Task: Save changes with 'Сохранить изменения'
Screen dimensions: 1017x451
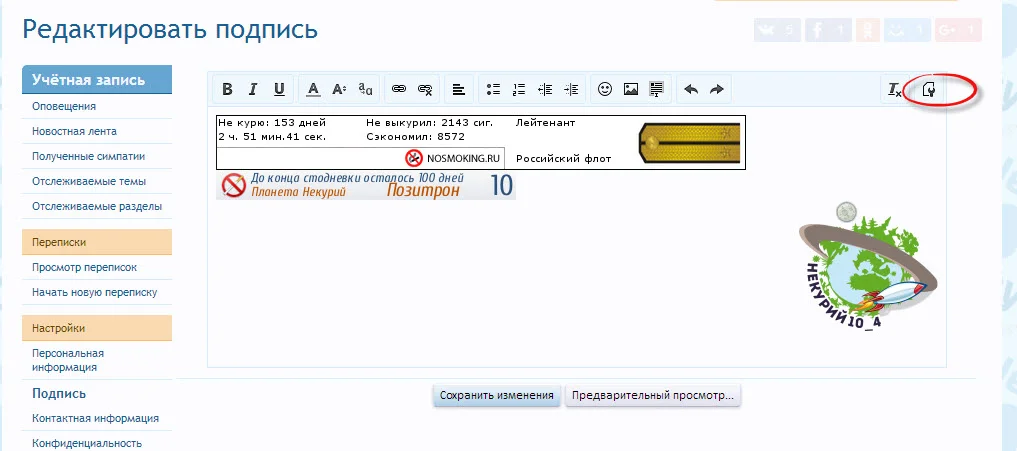Action: pos(496,395)
